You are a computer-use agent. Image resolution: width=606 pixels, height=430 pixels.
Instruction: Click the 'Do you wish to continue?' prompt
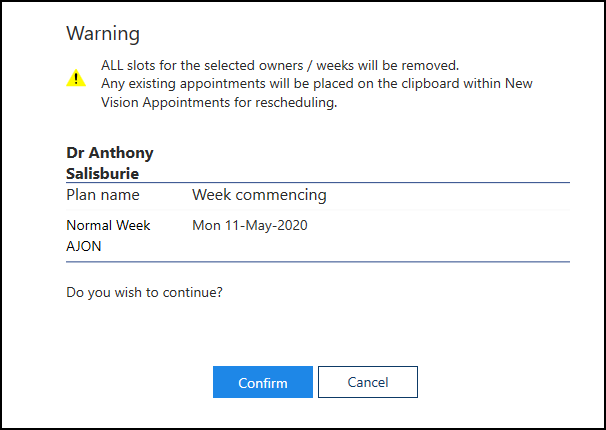[144, 293]
